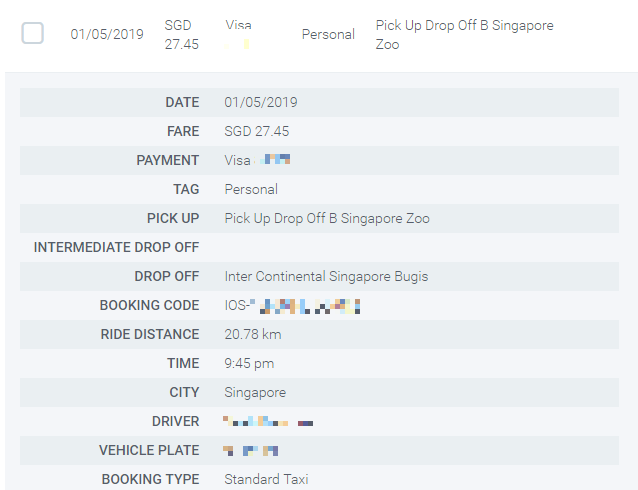Click the 01/05/2019 date in the summary row

pyautogui.click(x=107, y=34)
